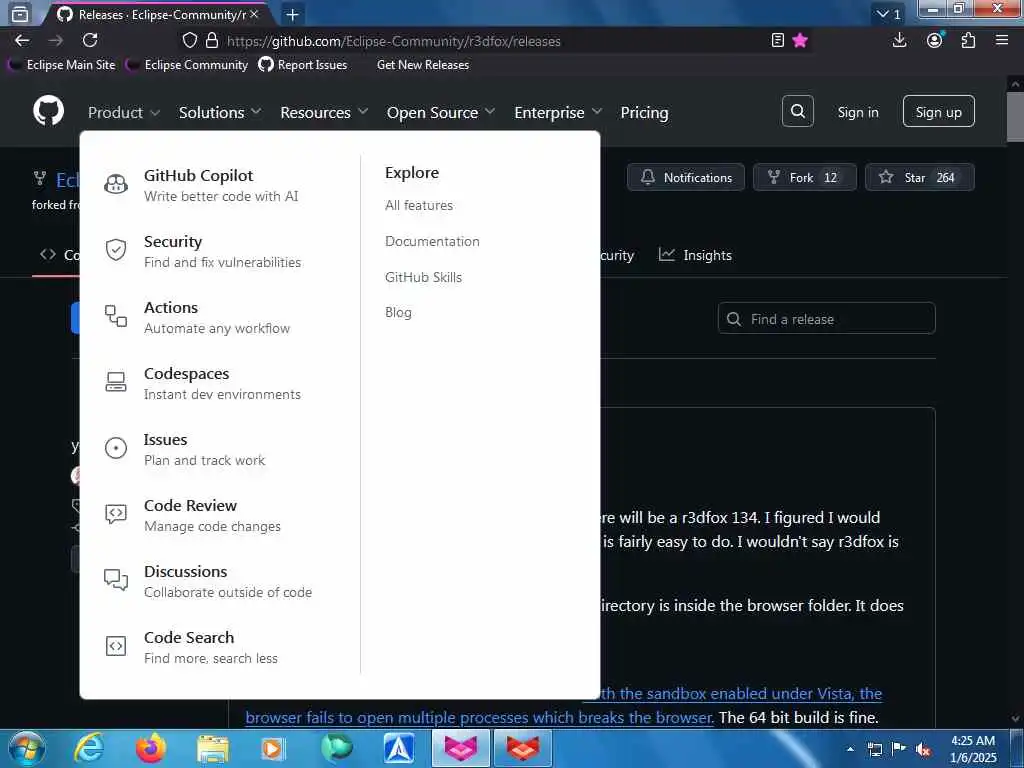Click the Code Search icon in menu
Screen dimensions: 1024x768
point(116,646)
